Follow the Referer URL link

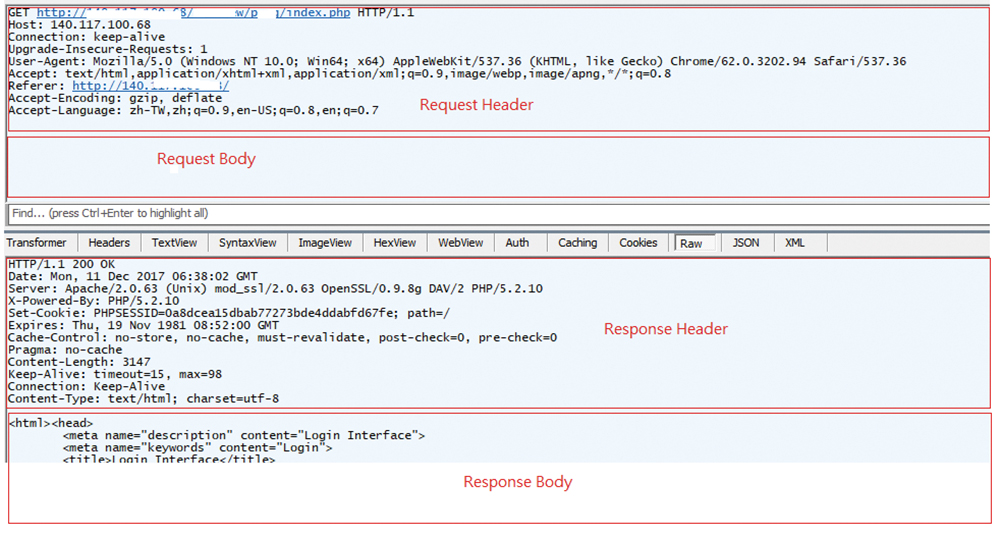point(164,86)
